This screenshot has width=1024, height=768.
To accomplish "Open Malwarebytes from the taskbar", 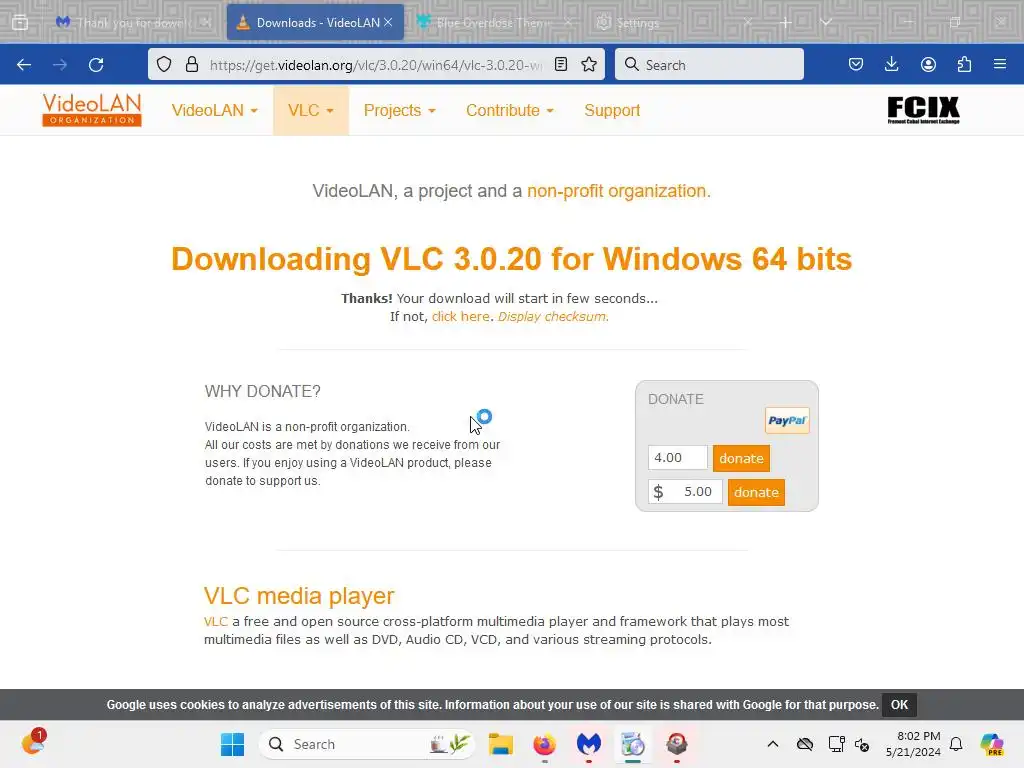I will 588,744.
